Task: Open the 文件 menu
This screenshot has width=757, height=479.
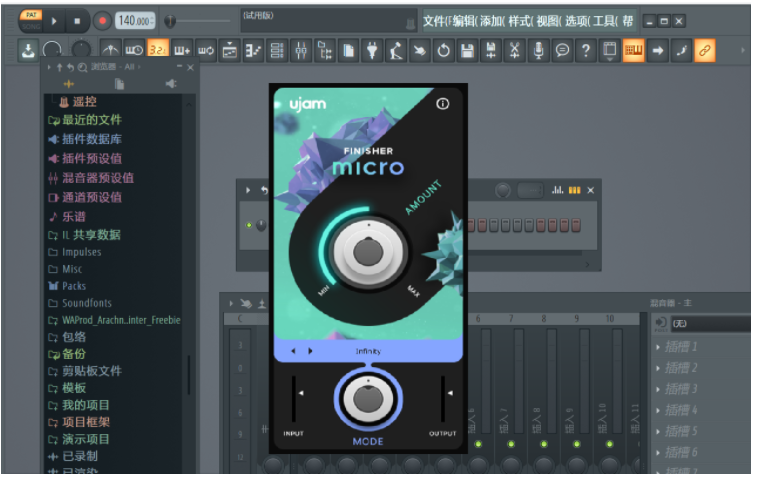Action: (x=435, y=20)
